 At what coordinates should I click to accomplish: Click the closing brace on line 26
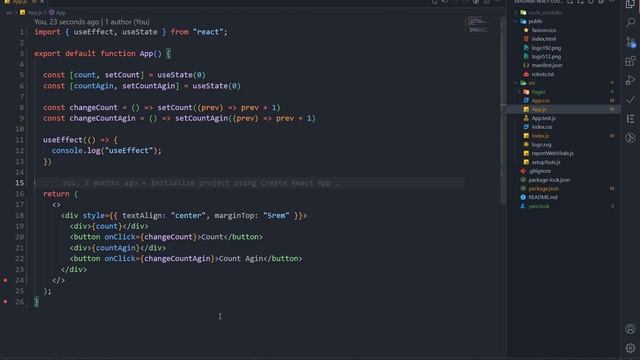click(36, 302)
